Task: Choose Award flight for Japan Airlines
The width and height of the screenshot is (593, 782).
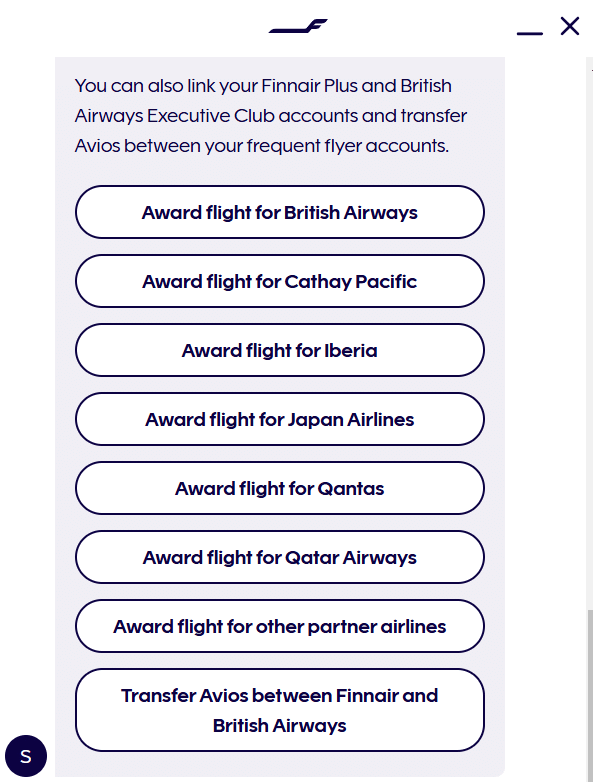Action: pyautogui.click(x=280, y=419)
